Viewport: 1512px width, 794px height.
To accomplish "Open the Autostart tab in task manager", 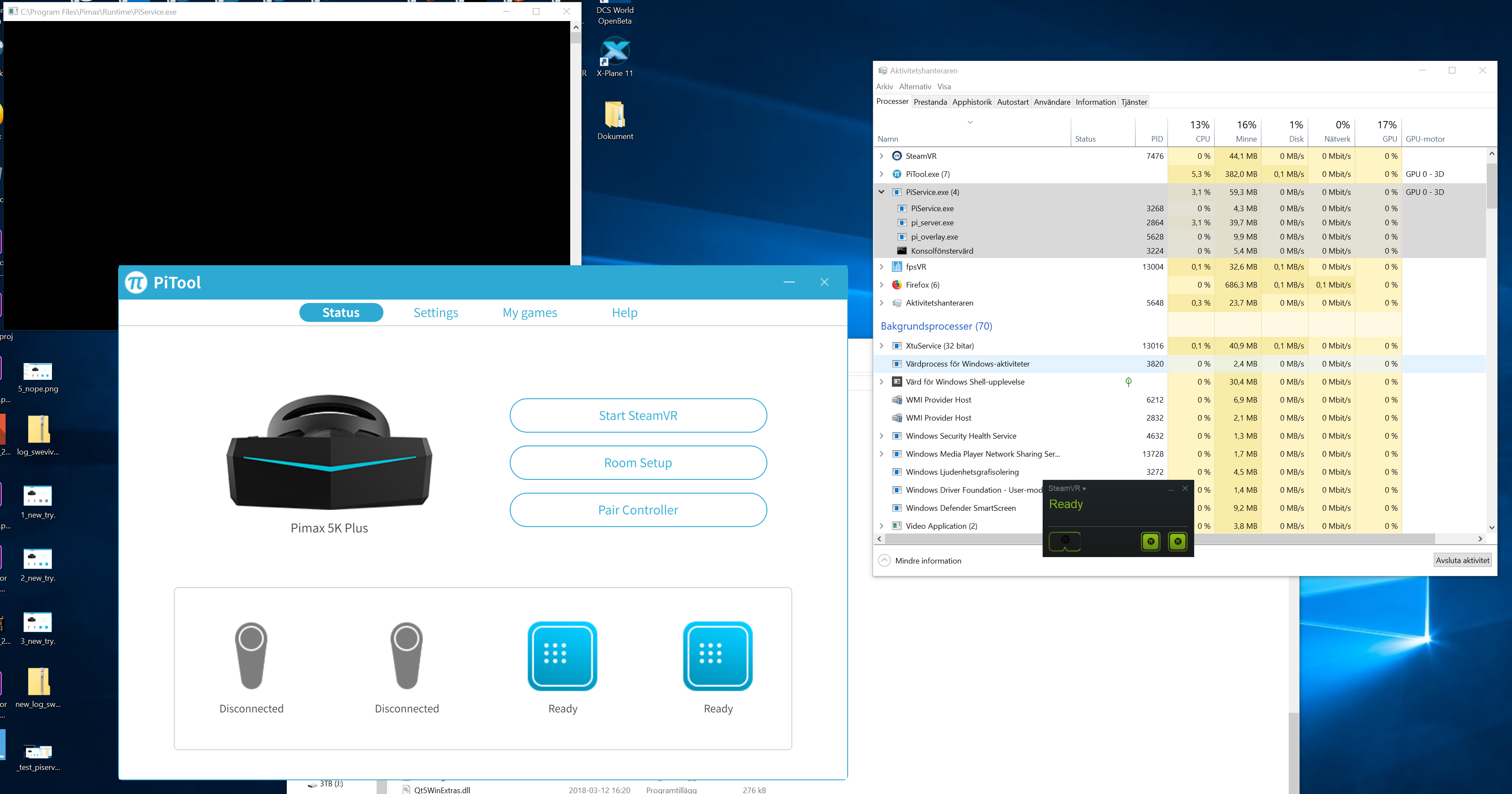I will tap(1013, 102).
